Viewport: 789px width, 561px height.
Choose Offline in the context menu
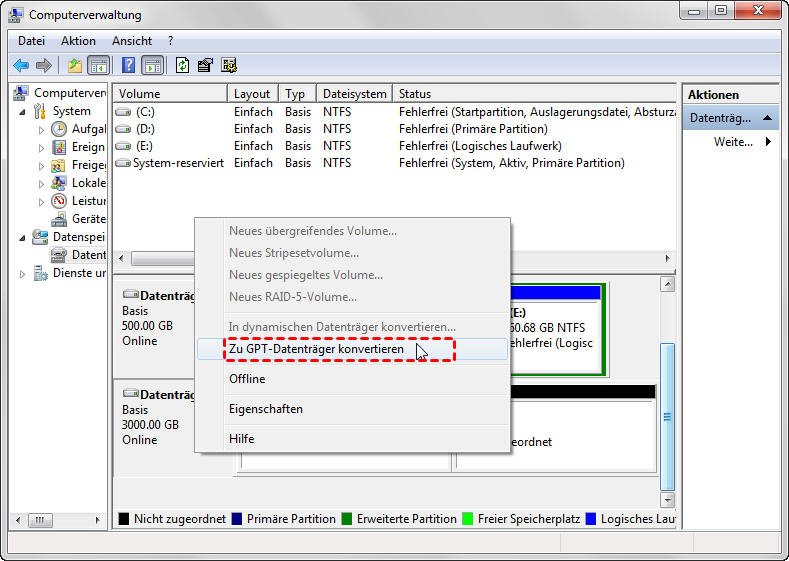pos(352,379)
